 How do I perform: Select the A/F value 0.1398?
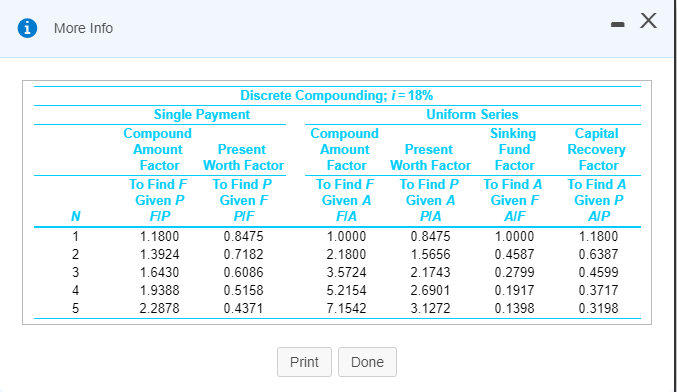pos(514,308)
